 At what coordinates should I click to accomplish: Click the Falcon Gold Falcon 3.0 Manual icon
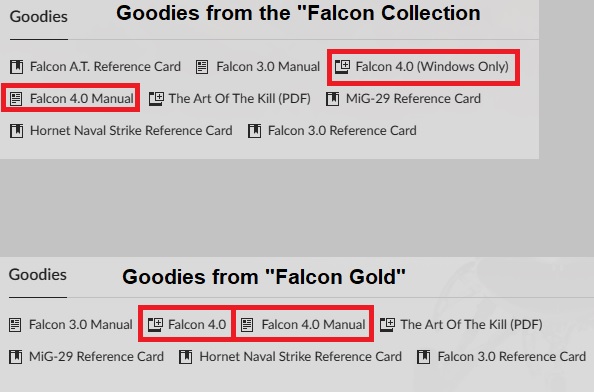point(15,325)
